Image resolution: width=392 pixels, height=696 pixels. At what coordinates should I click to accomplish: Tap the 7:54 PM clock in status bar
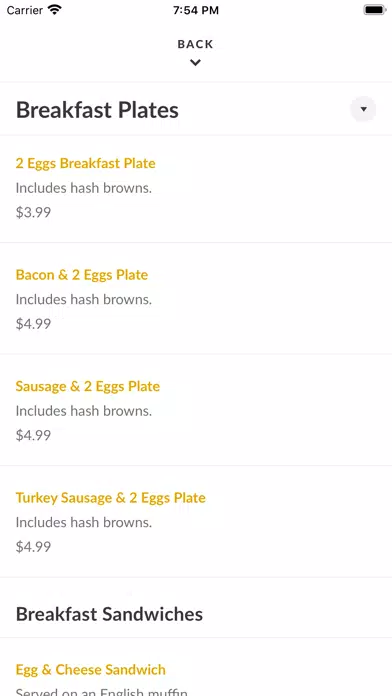(x=196, y=10)
